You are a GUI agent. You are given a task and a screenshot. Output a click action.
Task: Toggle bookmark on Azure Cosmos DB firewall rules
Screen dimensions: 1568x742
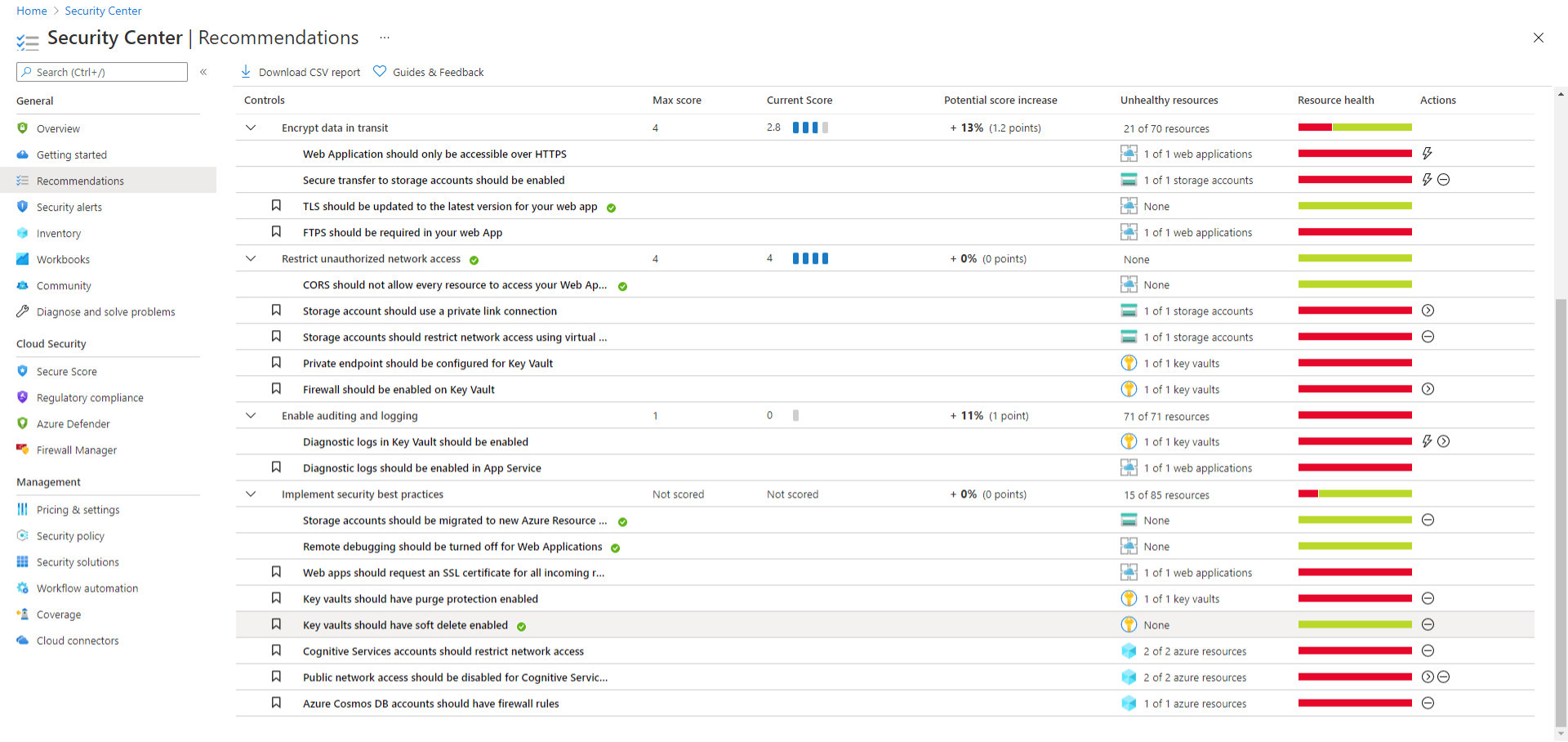pos(276,703)
